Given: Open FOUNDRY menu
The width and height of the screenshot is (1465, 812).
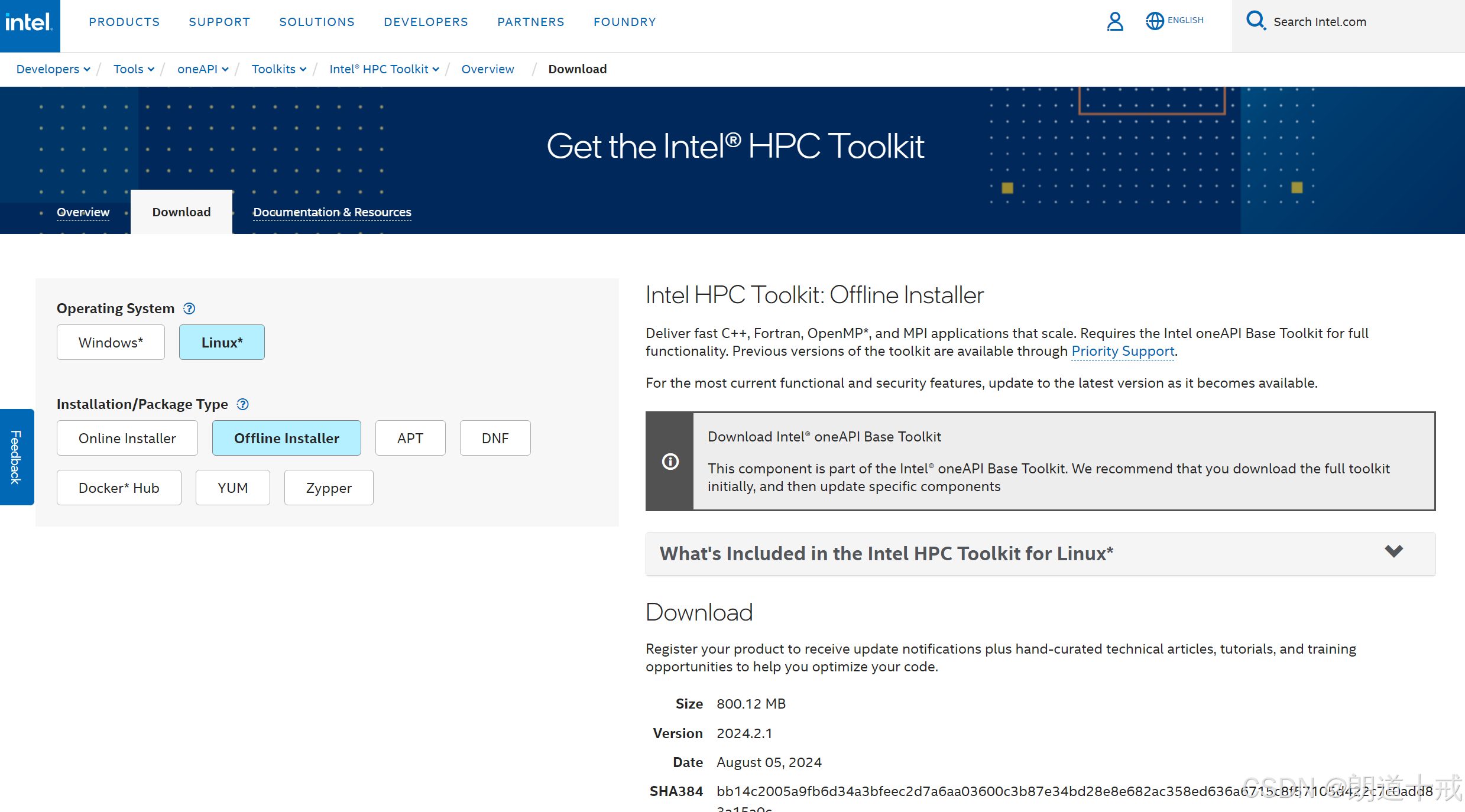Looking at the screenshot, I should point(625,22).
